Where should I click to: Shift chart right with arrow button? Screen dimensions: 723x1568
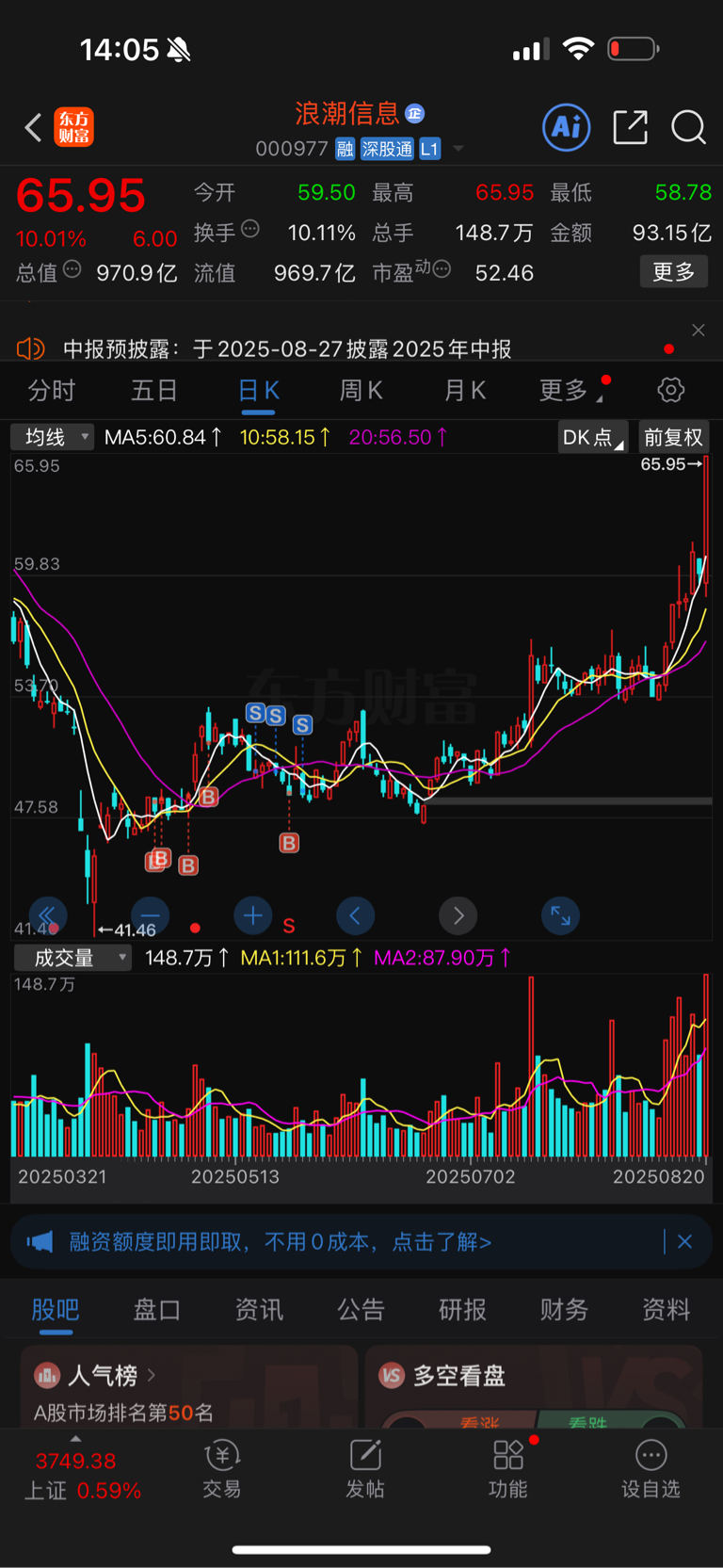[458, 915]
